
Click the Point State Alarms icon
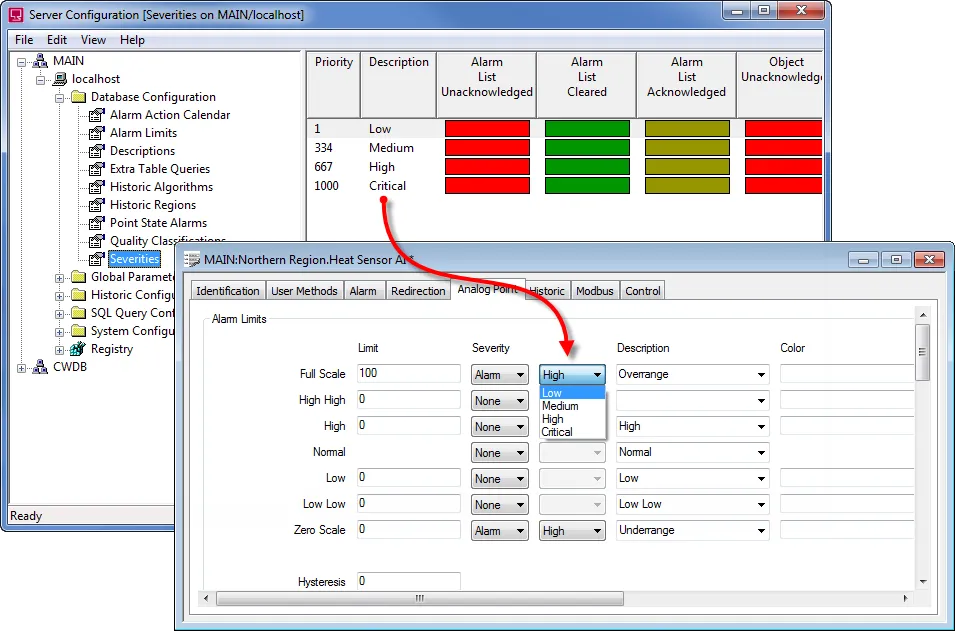[95, 222]
